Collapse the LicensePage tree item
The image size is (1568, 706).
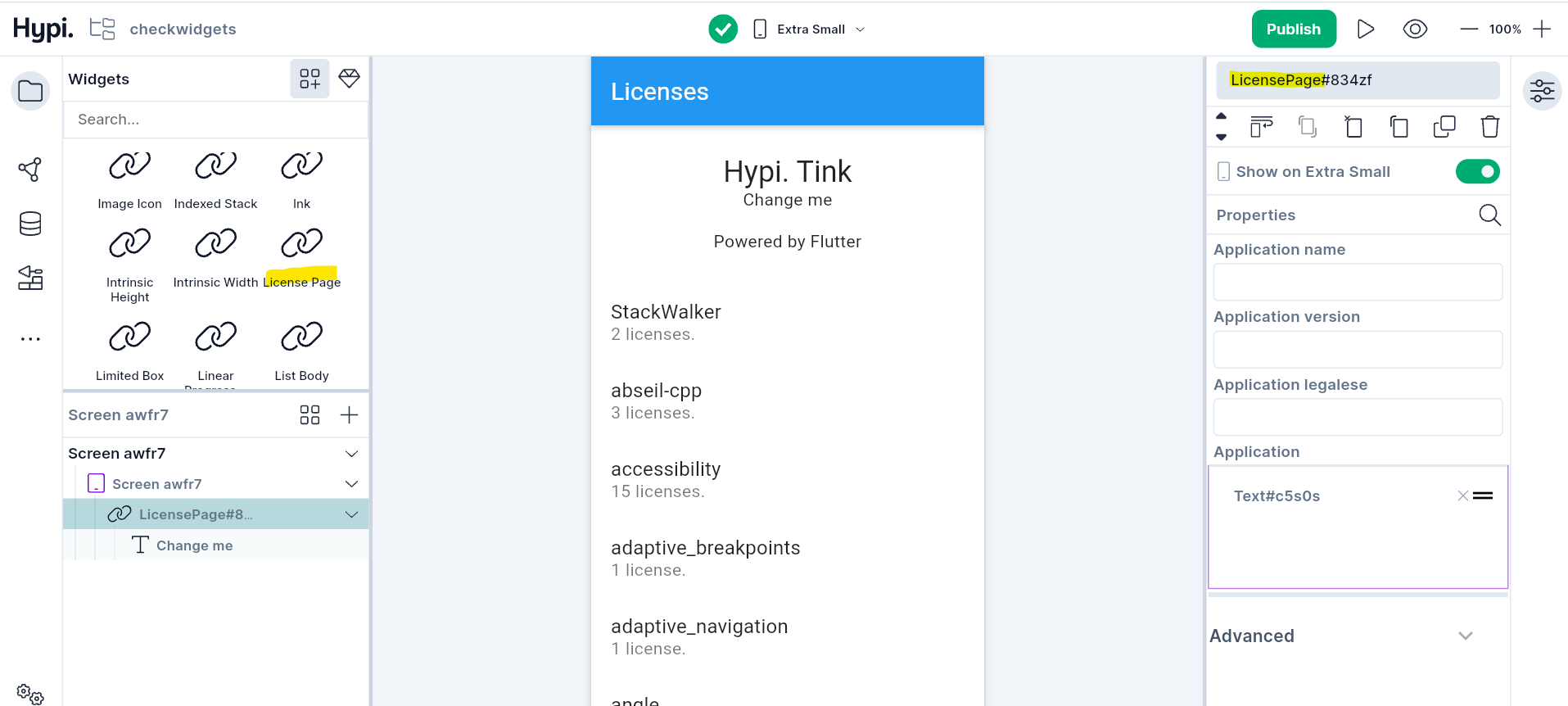pos(352,514)
